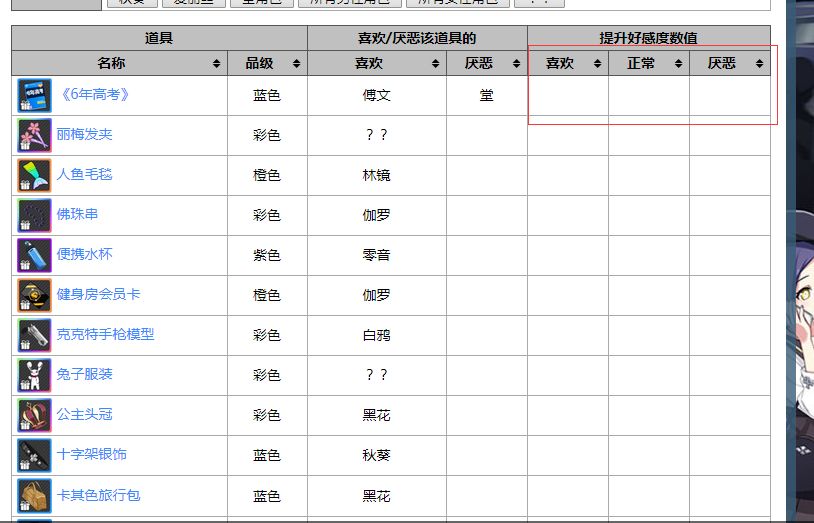814x523 pixels.
Task: Select 伽罗 in the 佛珠串 row
Action: (376, 216)
